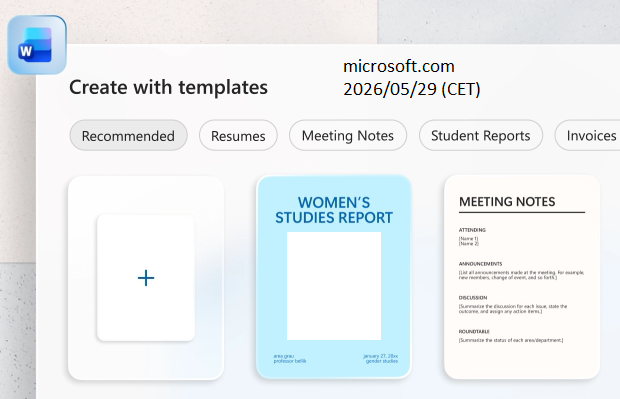Click the date 2026/05/29 (CET)
620x399 pixels.
412,89
